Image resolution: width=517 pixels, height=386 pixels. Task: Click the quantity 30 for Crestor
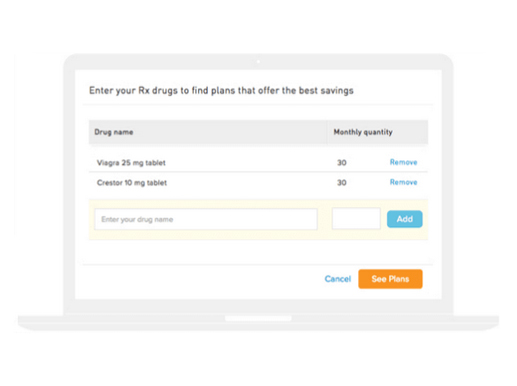coord(342,183)
